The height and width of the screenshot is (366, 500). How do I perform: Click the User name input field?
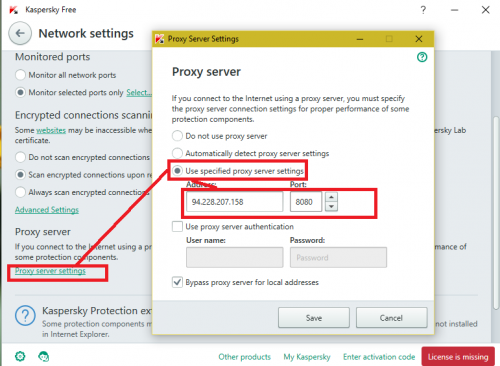pyautogui.click(x=235, y=257)
